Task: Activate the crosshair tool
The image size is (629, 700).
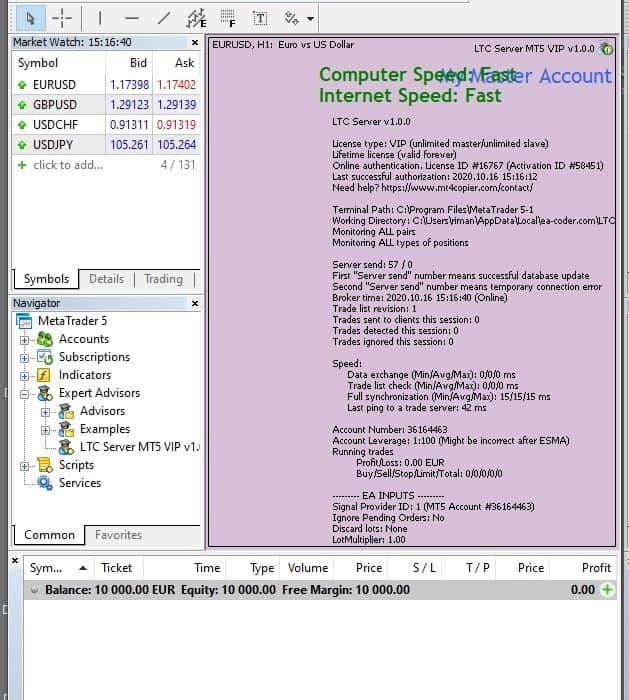Action: tap(62, 18)
